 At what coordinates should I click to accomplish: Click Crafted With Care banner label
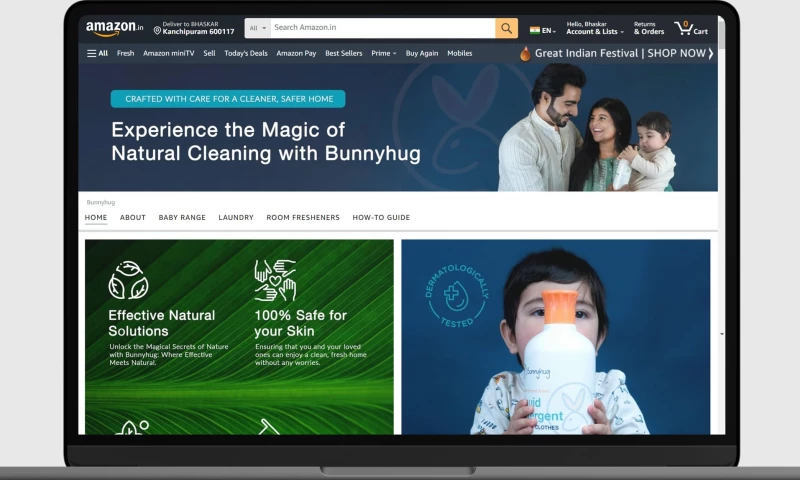[228, 99]
